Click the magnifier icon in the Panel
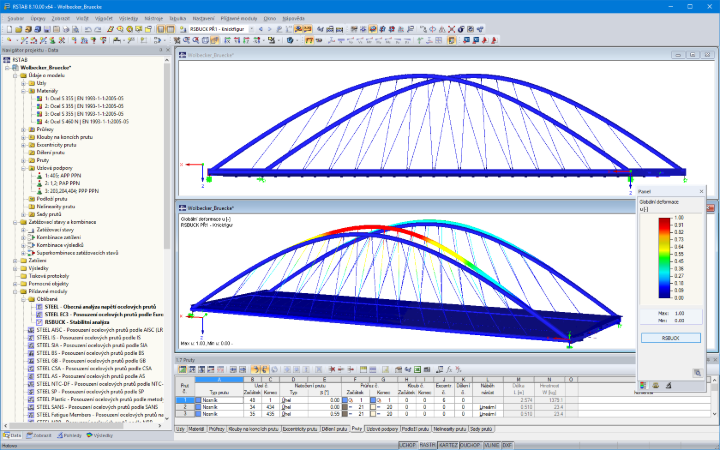Viewport: 720px width, 450px height. (697, 373)
